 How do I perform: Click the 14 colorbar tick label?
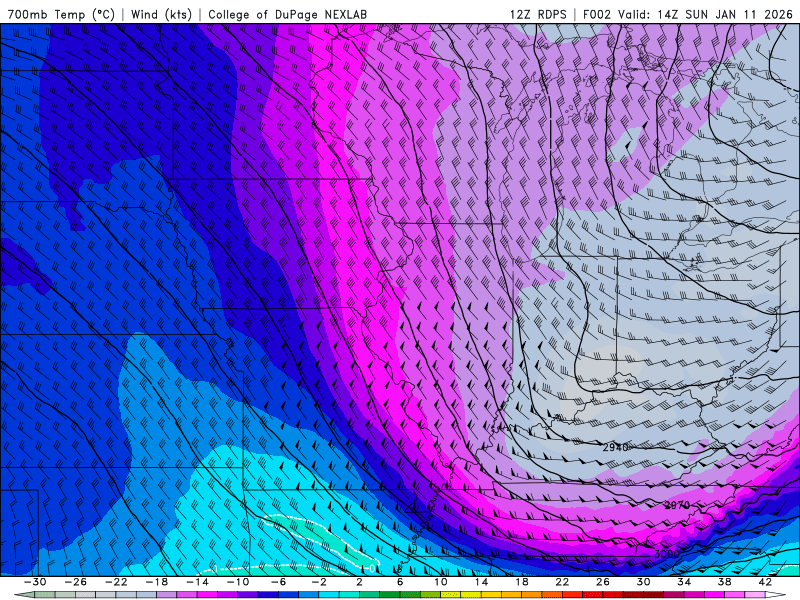tap(481, 582)
